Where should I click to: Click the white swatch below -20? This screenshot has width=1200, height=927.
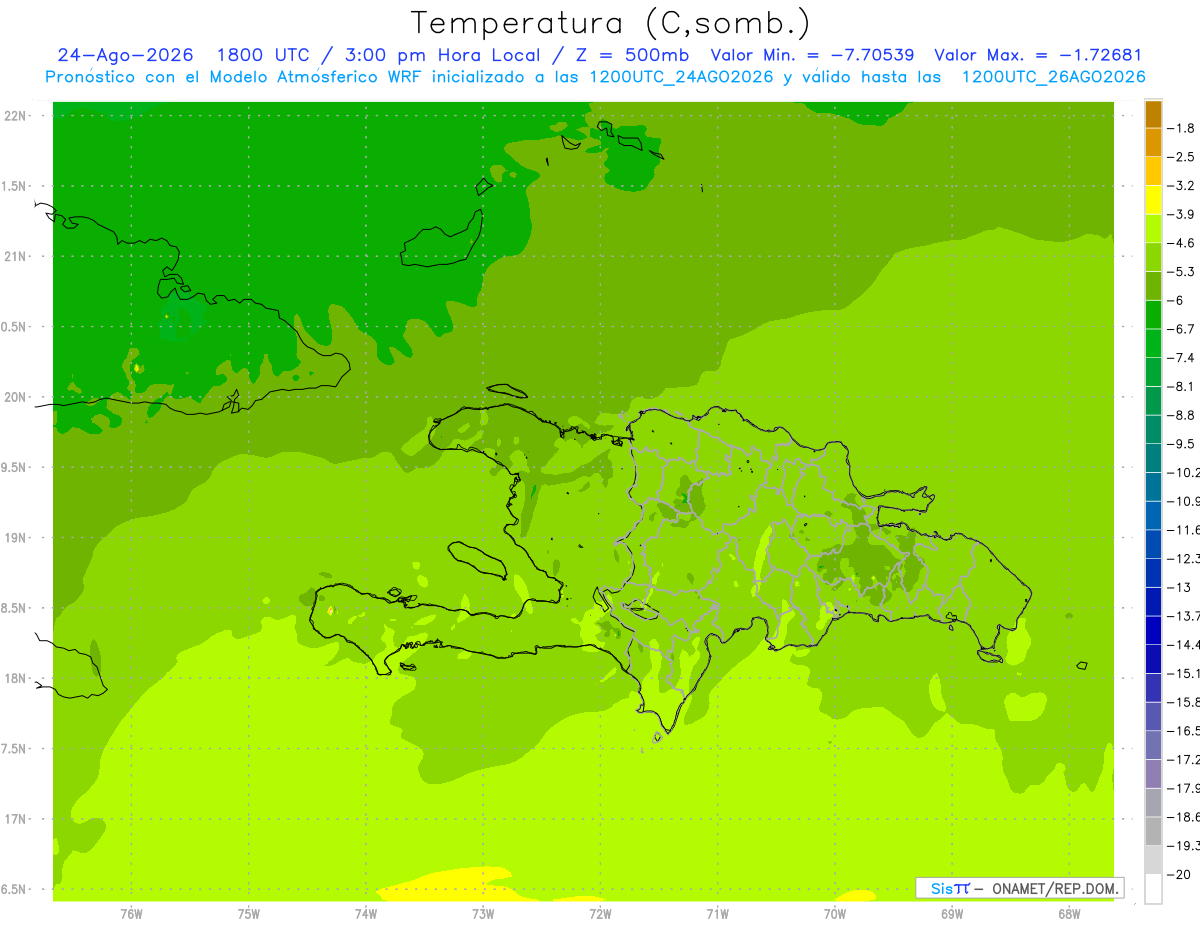tap(1153, 888)
